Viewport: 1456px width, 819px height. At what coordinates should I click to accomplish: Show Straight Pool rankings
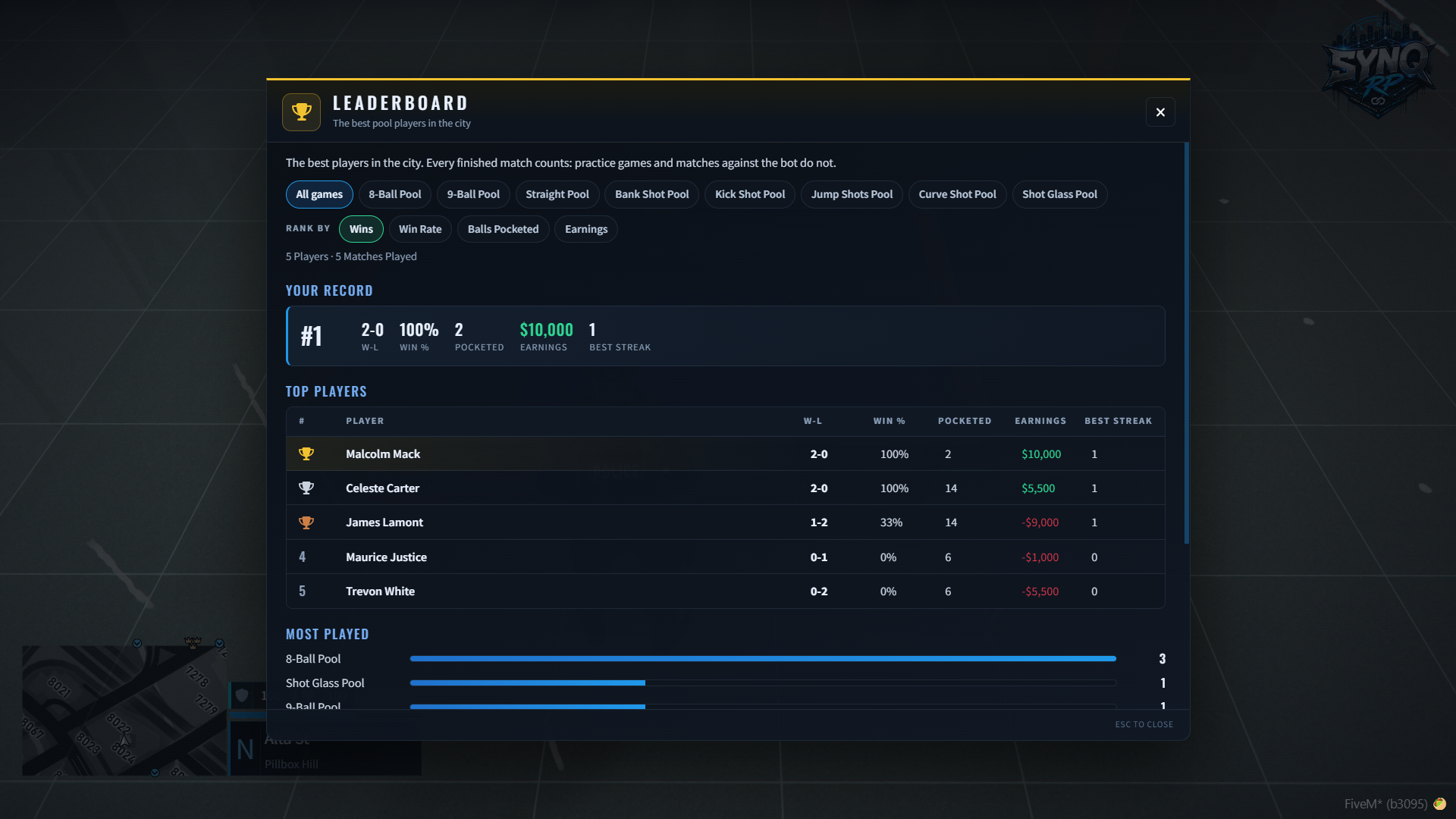coord(557,194)
